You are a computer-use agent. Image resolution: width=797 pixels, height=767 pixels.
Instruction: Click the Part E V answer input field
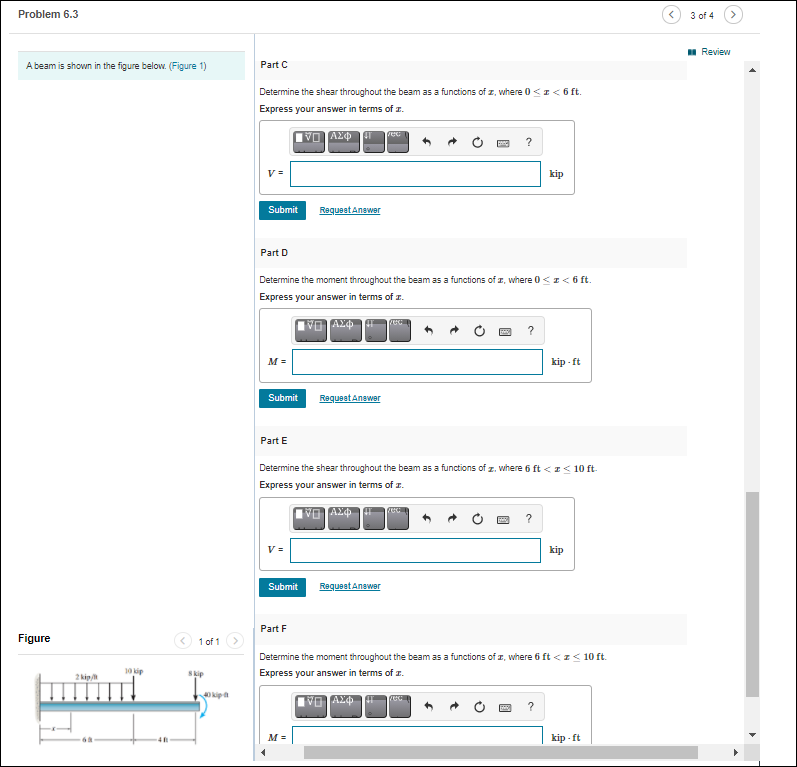point(415,550)
